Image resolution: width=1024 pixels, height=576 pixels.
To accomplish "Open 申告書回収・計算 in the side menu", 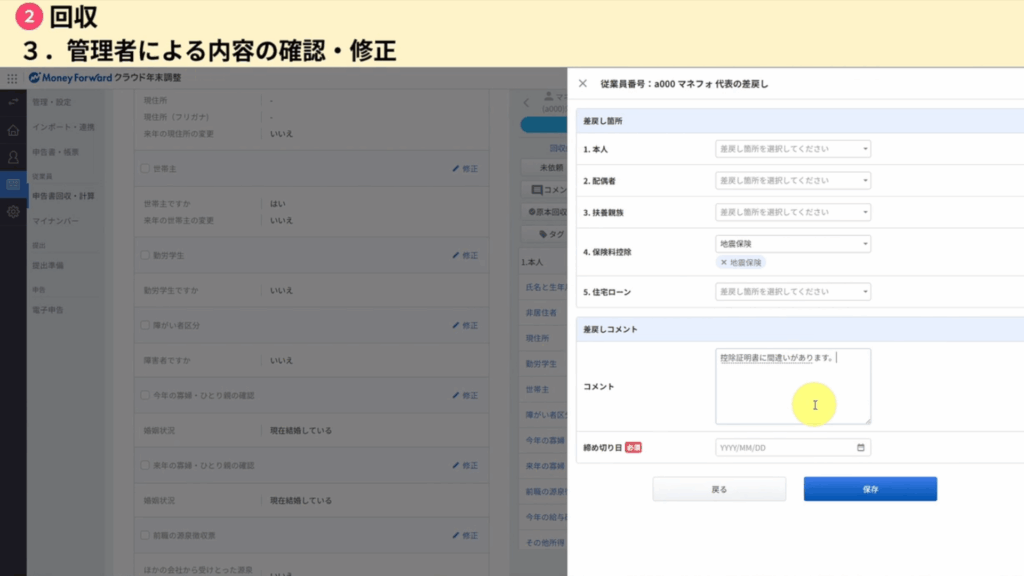I will click(x=63, y=196).
